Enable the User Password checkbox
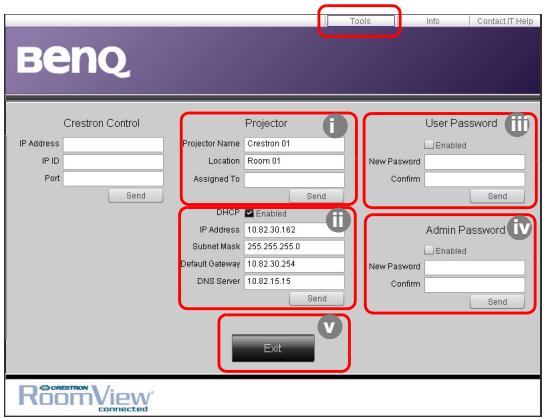 (x=429, y=144)
